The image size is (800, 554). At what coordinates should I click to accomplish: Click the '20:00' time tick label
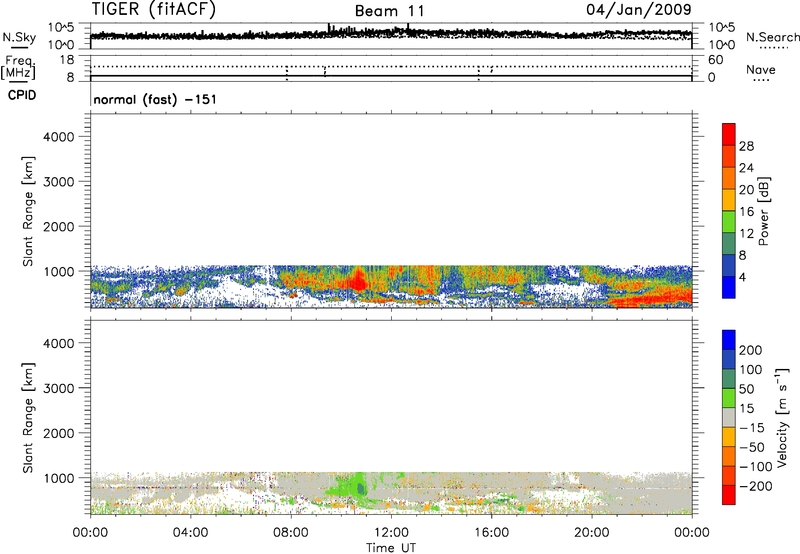coord(591,533)
